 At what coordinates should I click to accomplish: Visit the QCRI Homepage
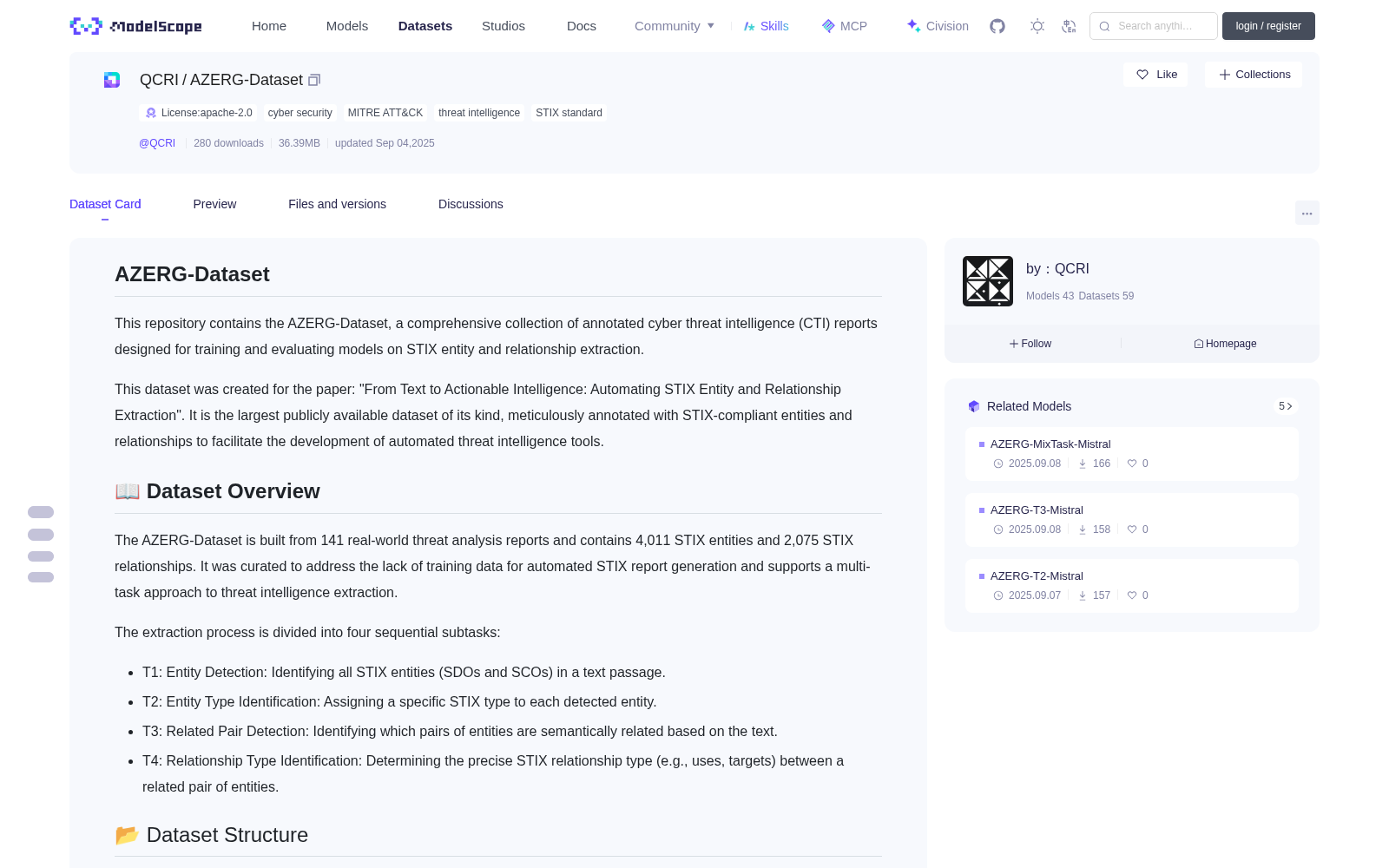click(1225, 344)
